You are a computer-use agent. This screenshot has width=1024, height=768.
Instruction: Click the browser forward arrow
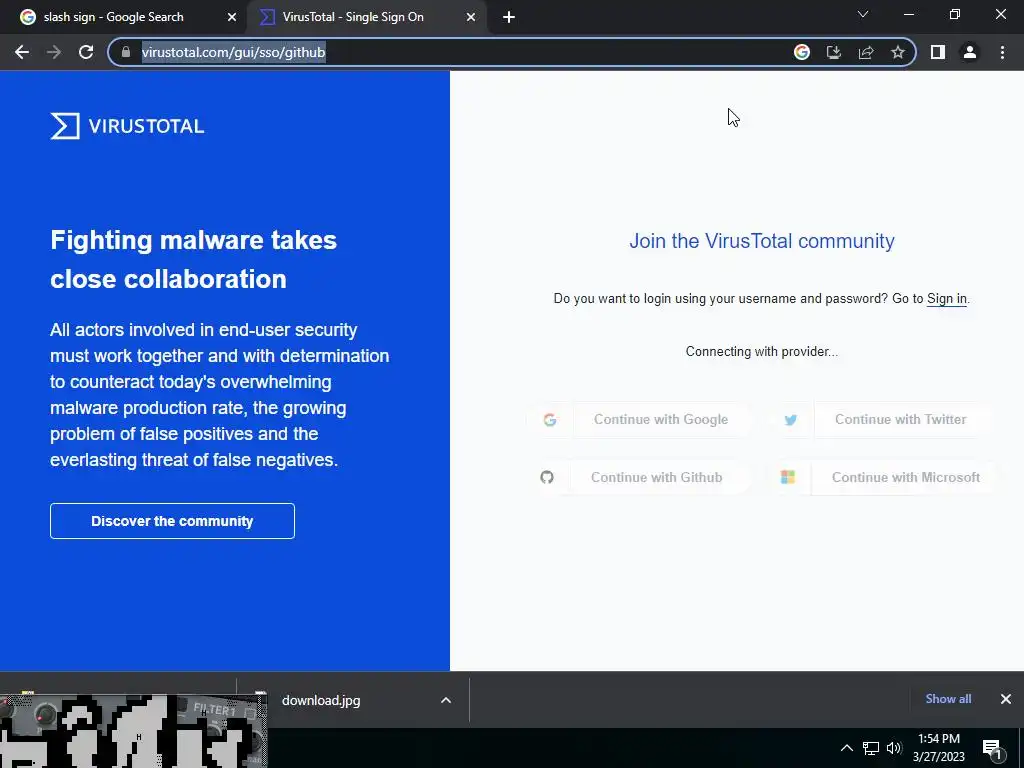pyautogui.click(x=54, y=52)
